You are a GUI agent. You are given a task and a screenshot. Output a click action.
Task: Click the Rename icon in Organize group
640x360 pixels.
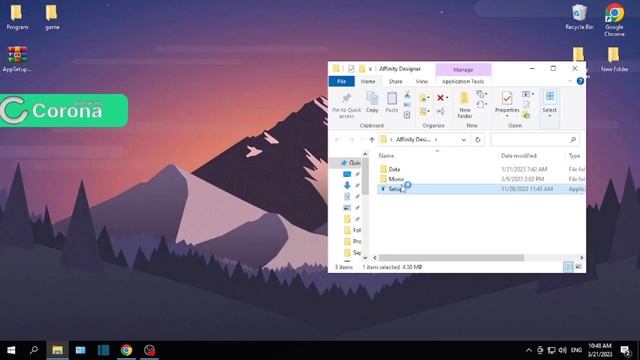click(x=440, y=111)
